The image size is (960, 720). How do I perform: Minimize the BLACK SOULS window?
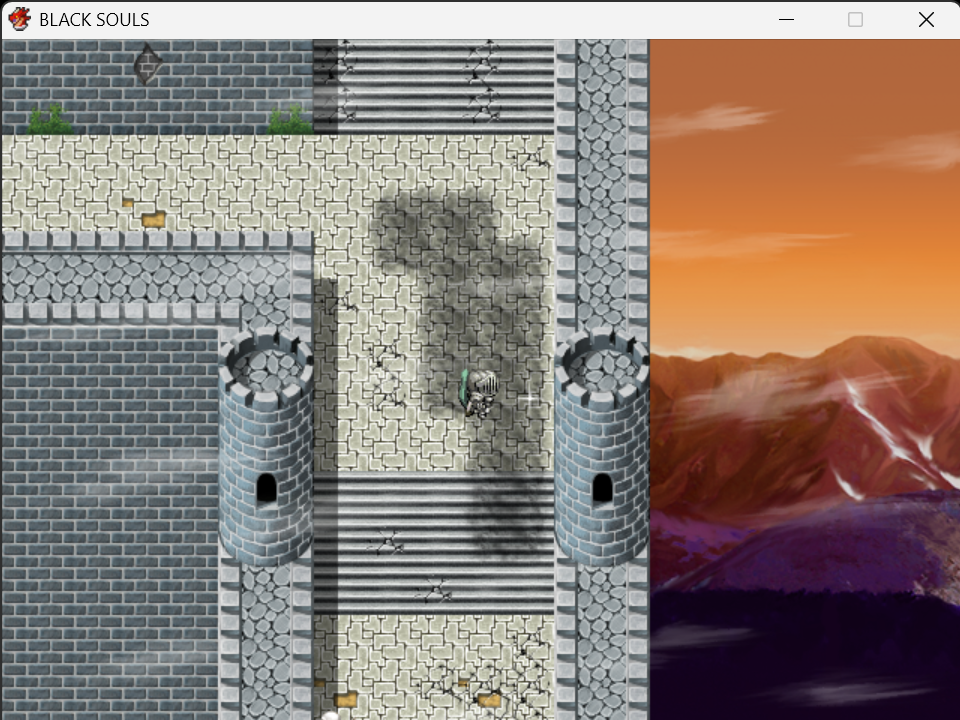tap(786, 20)
